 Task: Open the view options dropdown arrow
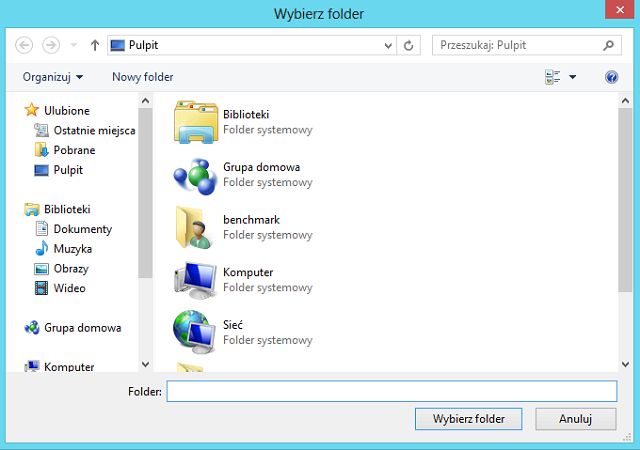pos(573,77)
